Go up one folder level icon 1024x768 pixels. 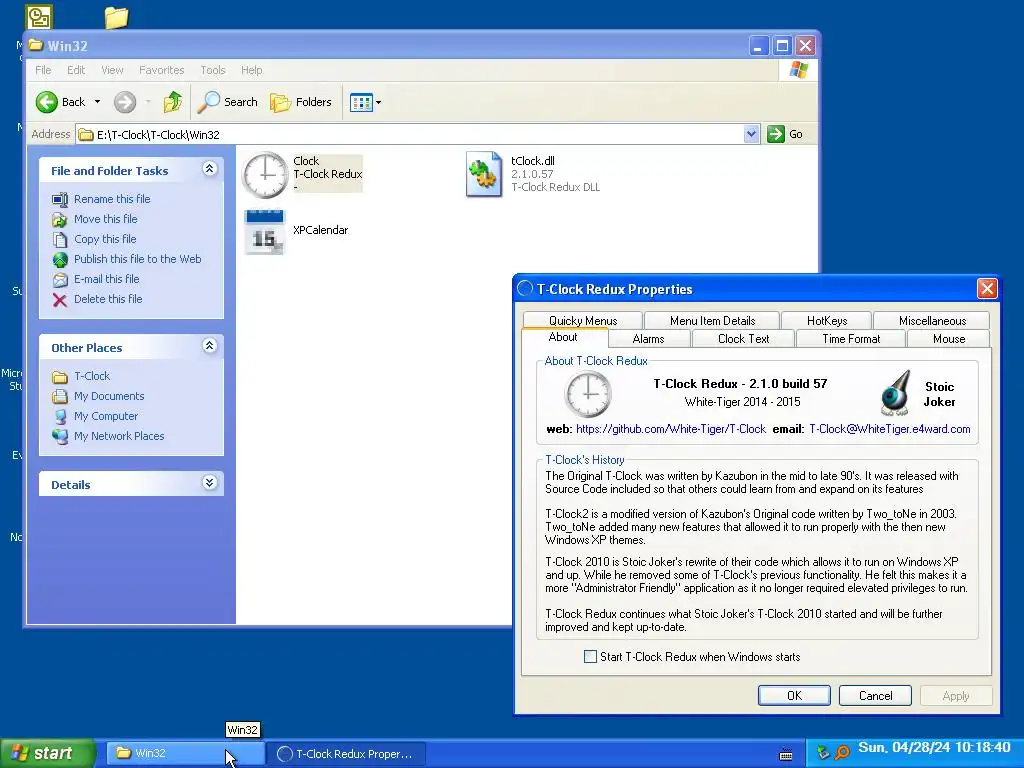pyautogui.click(x=172, y=102)
